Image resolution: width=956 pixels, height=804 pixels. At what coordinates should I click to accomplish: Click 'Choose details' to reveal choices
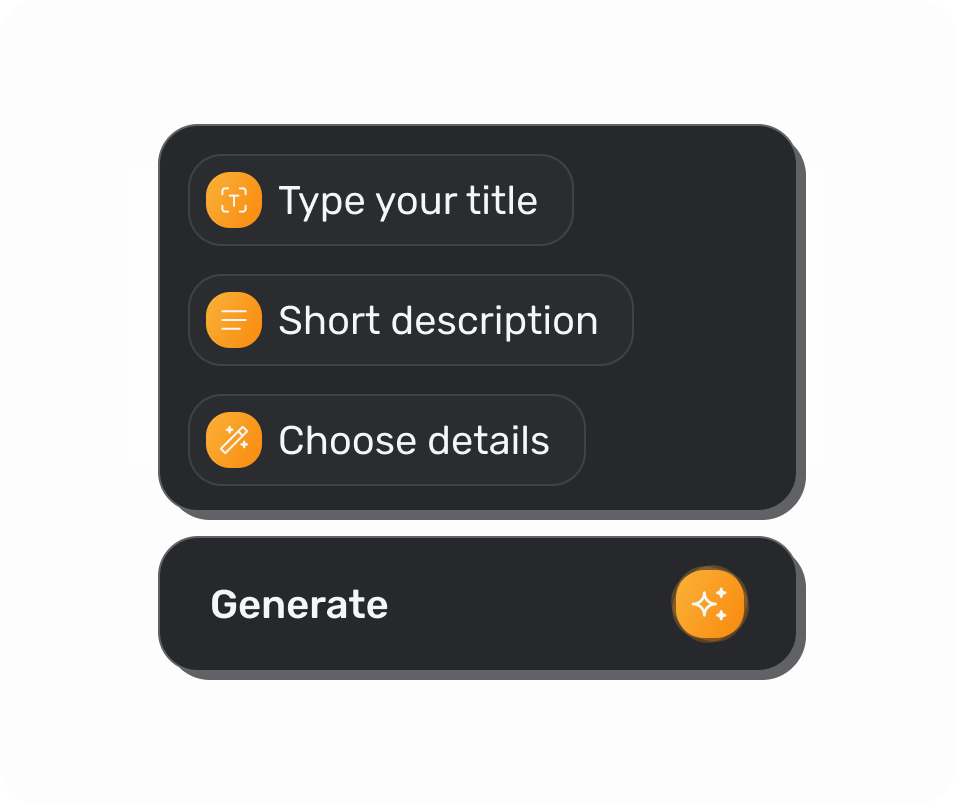click(x=414, y=440)
